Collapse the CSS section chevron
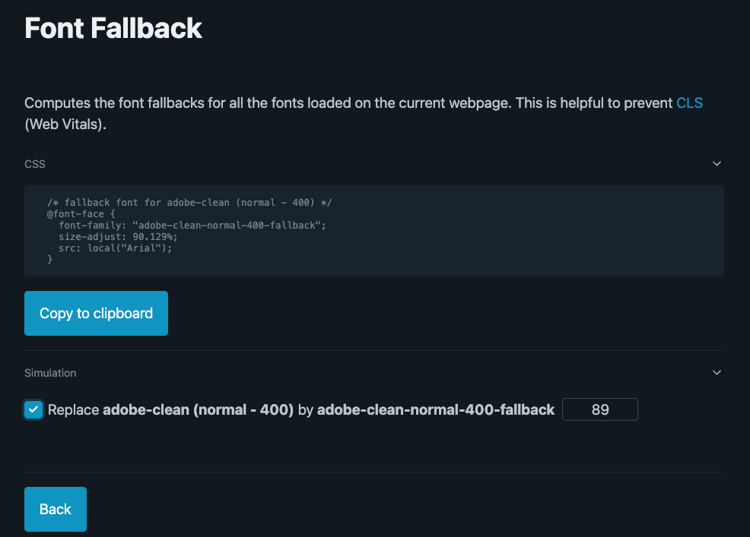 pos(716,164)
